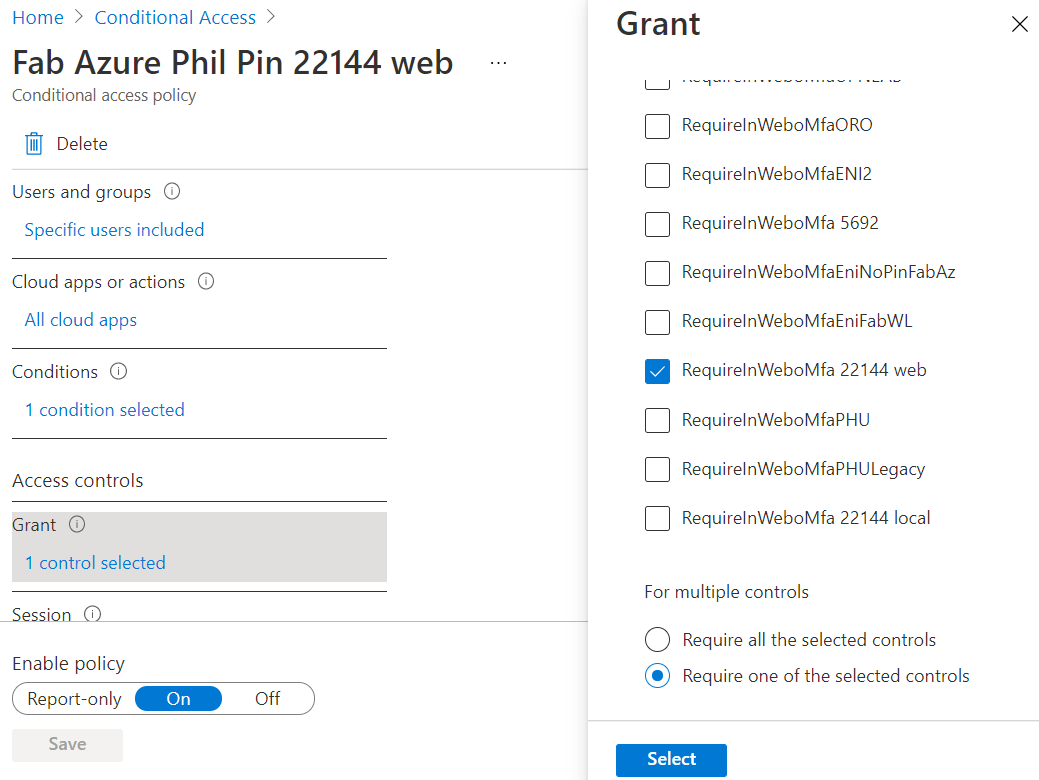
Task: Enable the RequireInWeboMfa 22144 local checkbox
Action: coord(657,518)
